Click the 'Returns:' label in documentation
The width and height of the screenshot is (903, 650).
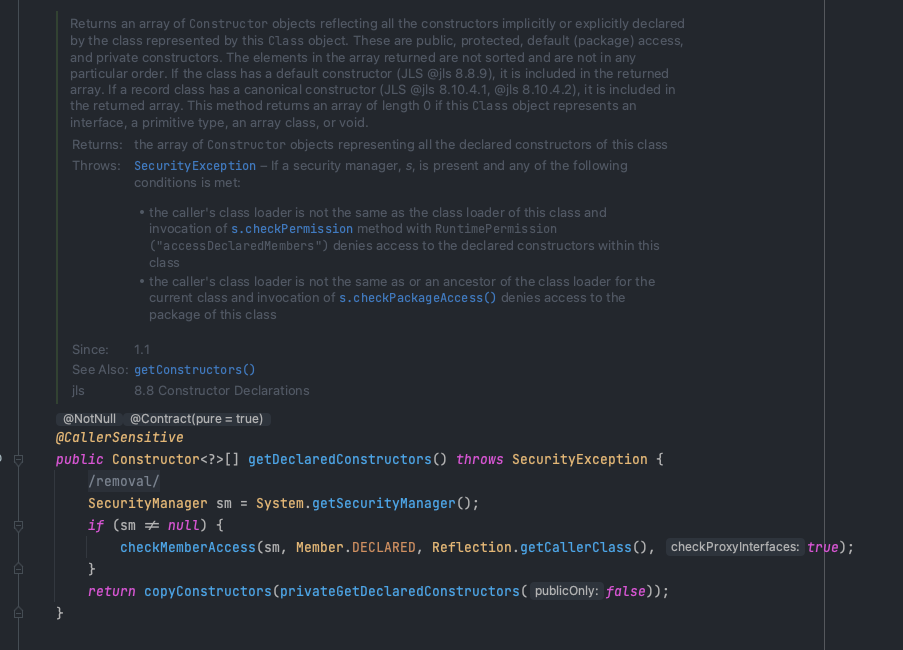point(97,145)
